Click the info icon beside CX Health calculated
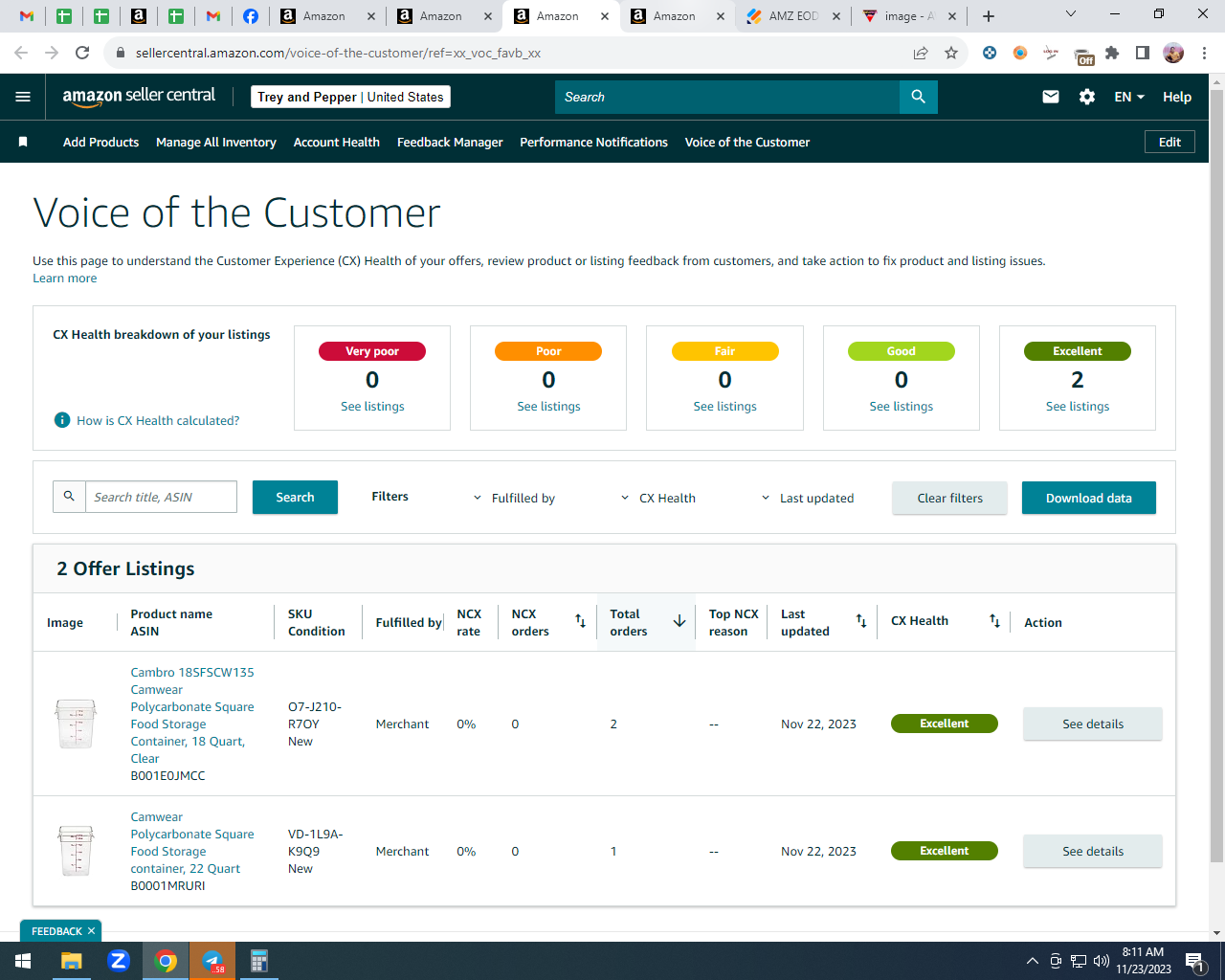 click(62, 420)
